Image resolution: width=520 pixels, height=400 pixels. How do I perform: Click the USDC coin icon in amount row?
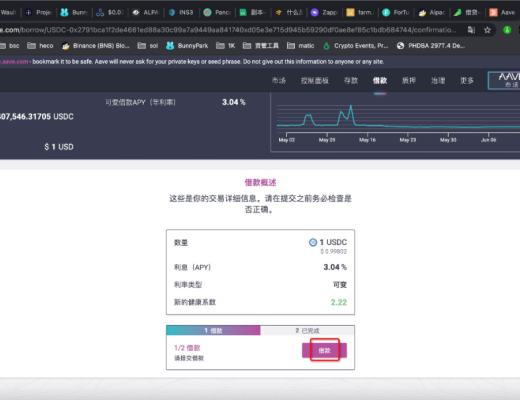tap(313, 242)
